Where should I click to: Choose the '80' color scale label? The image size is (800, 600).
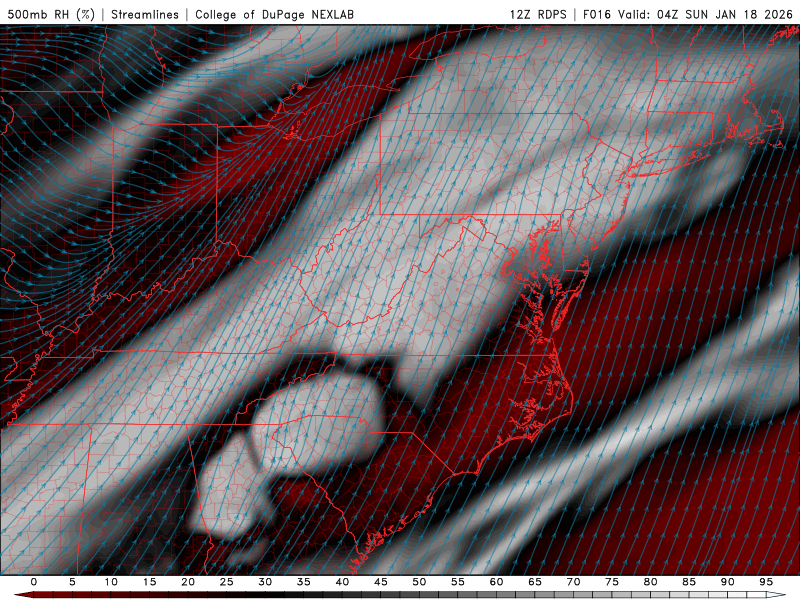click(x=650, y=582)
